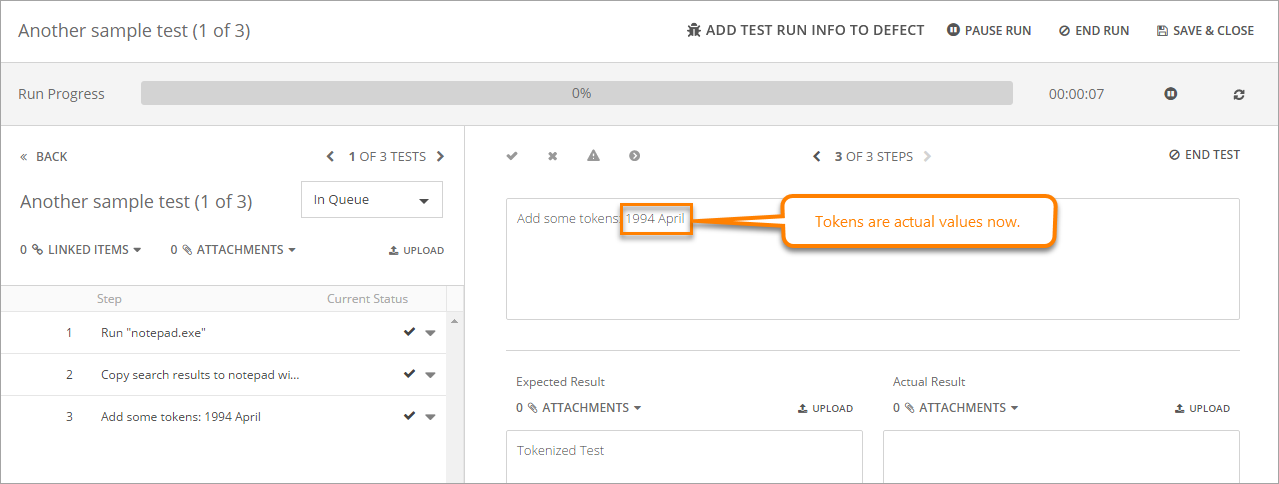Click the Actual Result text field
The image size is (1279, 484).
[x=1060, y=456]
